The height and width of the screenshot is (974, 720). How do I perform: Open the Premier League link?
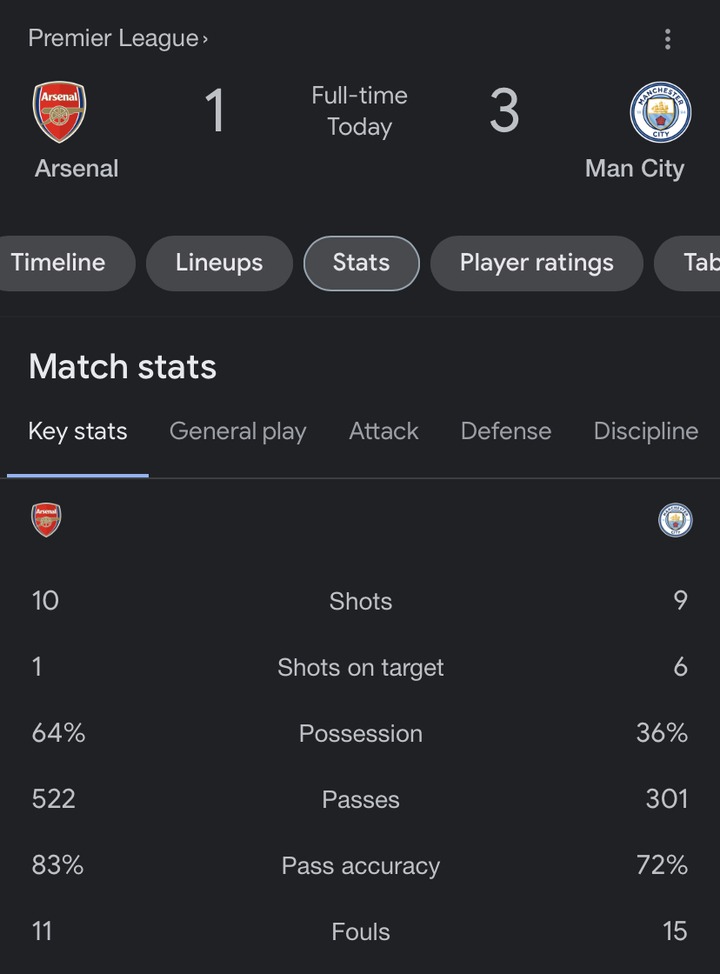pos(118,39)
